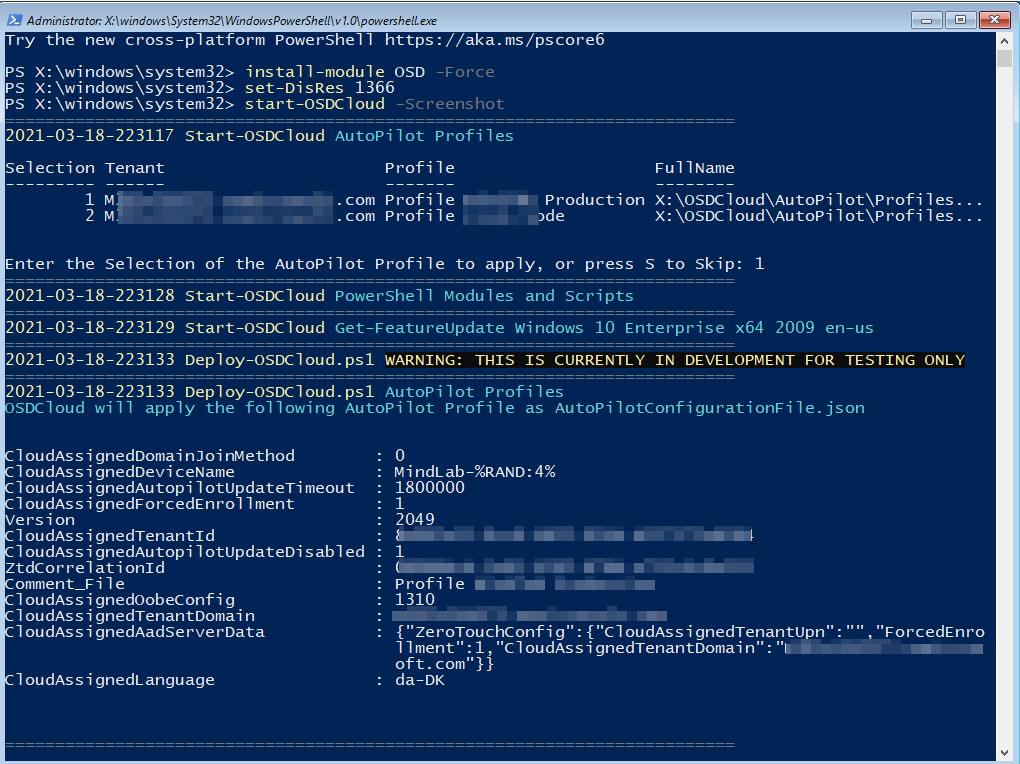Click 'CloudAssignedLanguage' property name

coord(110,680)
